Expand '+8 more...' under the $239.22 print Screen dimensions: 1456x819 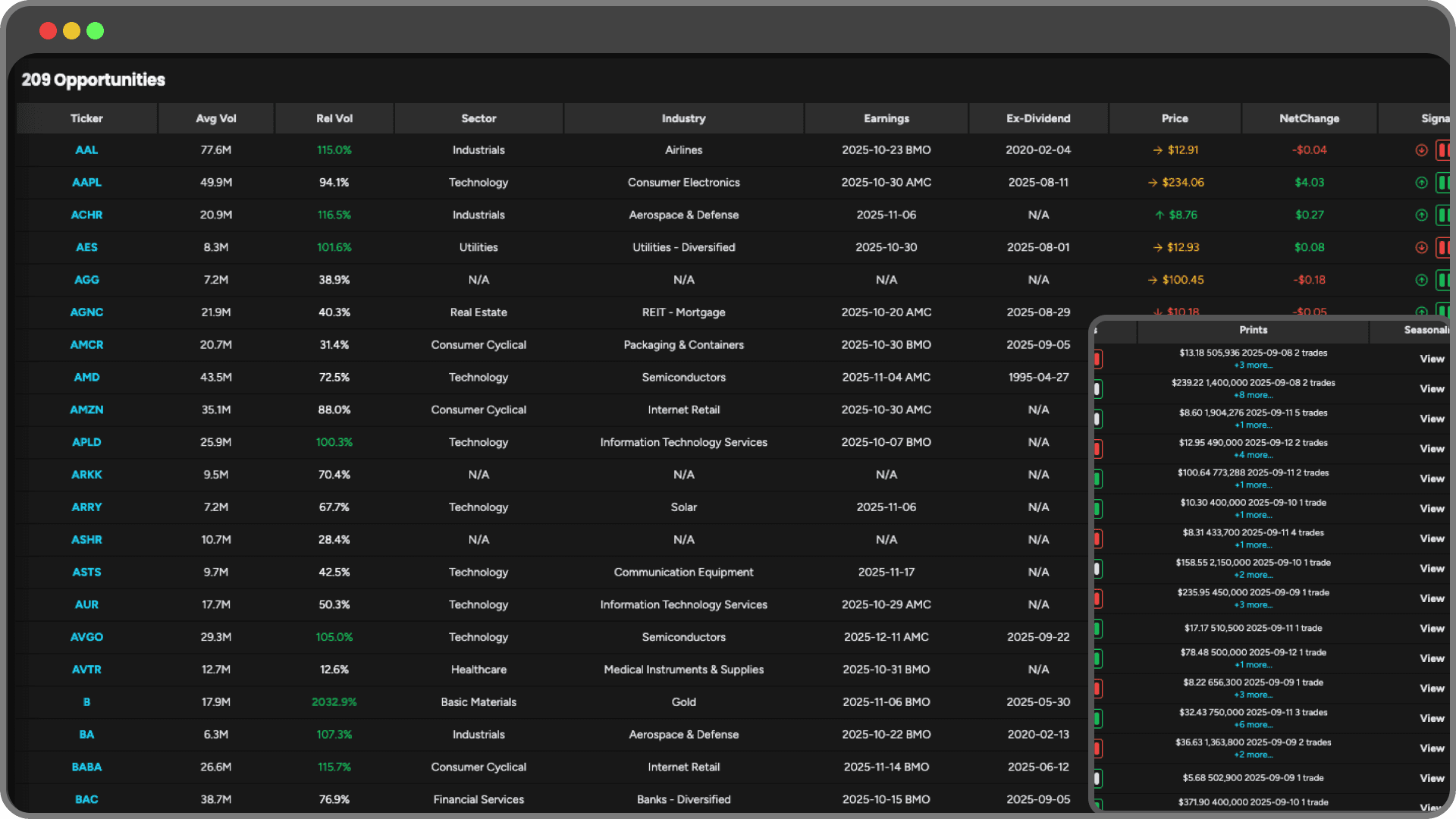(1253, 395)
